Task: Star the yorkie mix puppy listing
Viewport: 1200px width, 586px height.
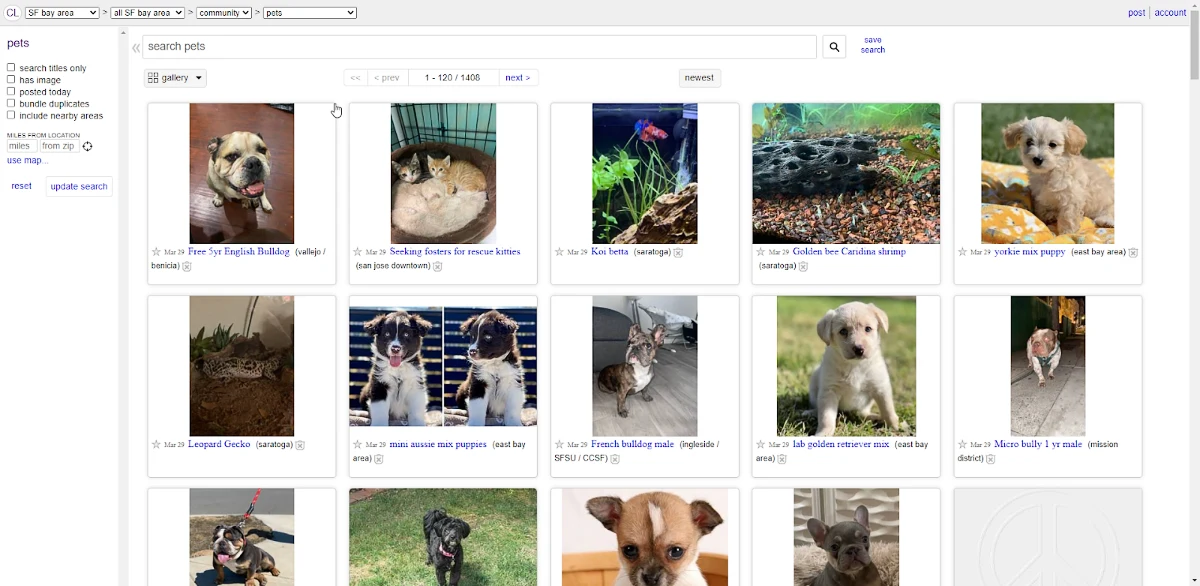Action: [962, 252]
